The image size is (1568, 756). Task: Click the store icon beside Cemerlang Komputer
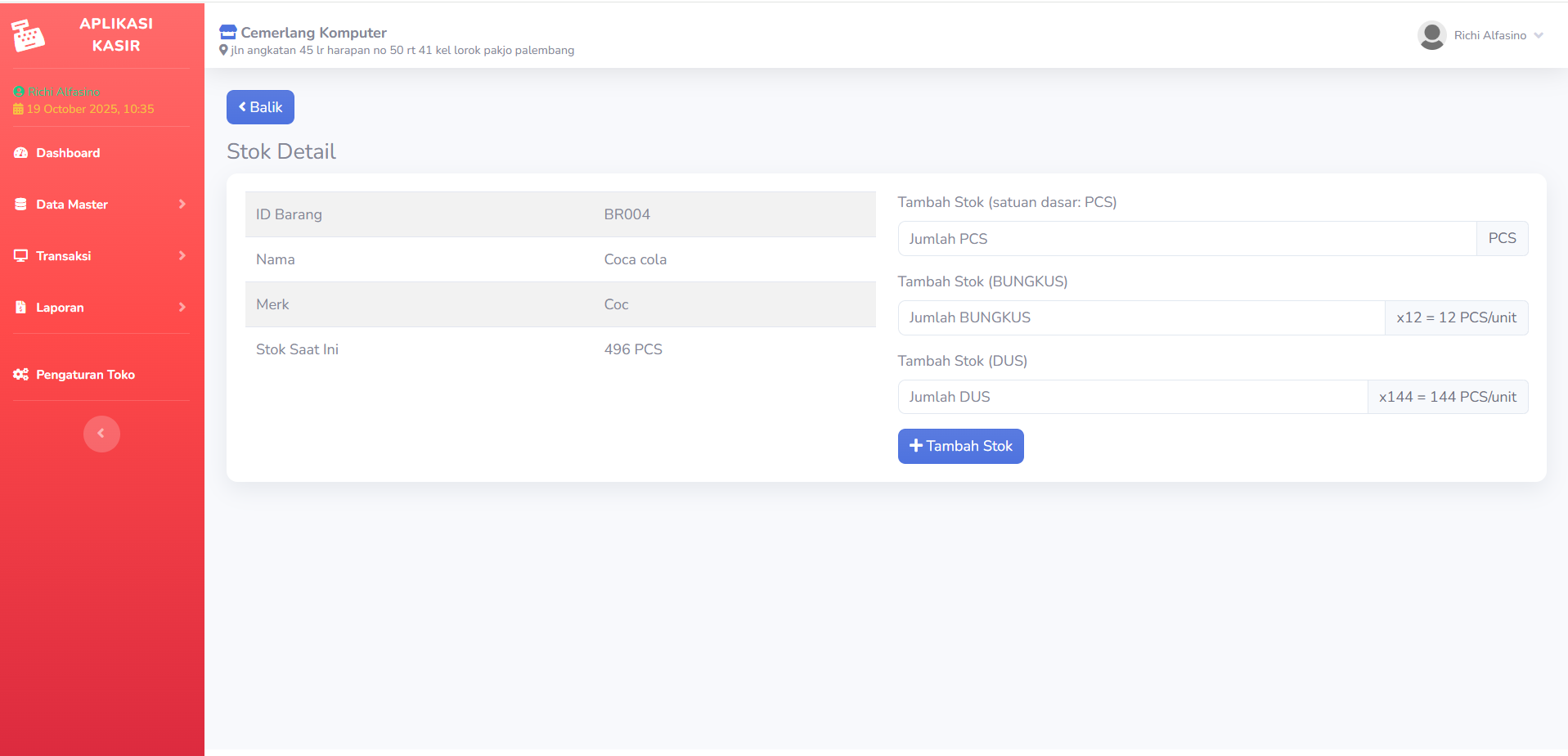click(228, 33)
